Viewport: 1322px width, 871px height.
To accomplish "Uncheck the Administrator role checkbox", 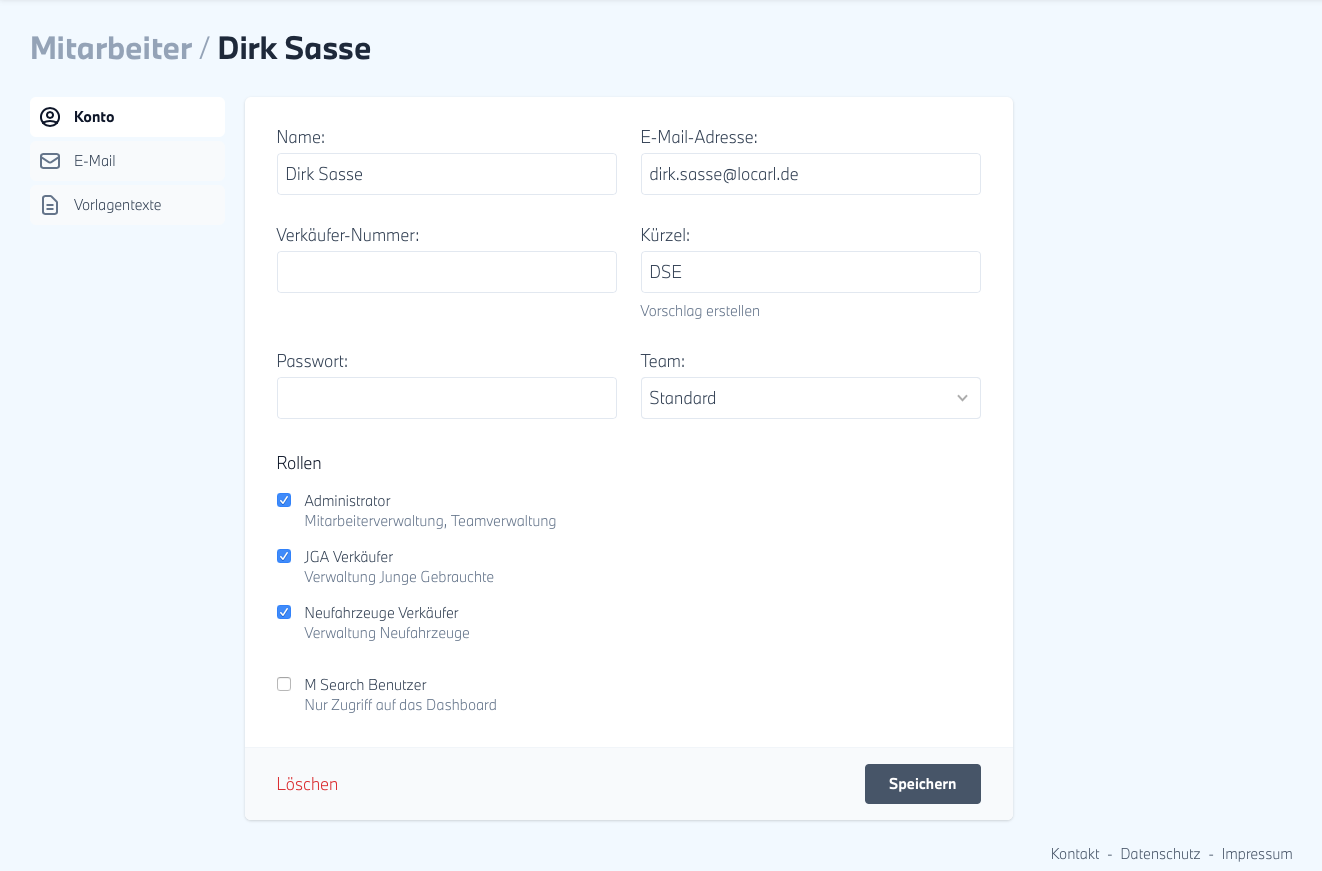I will coord(284,500).
